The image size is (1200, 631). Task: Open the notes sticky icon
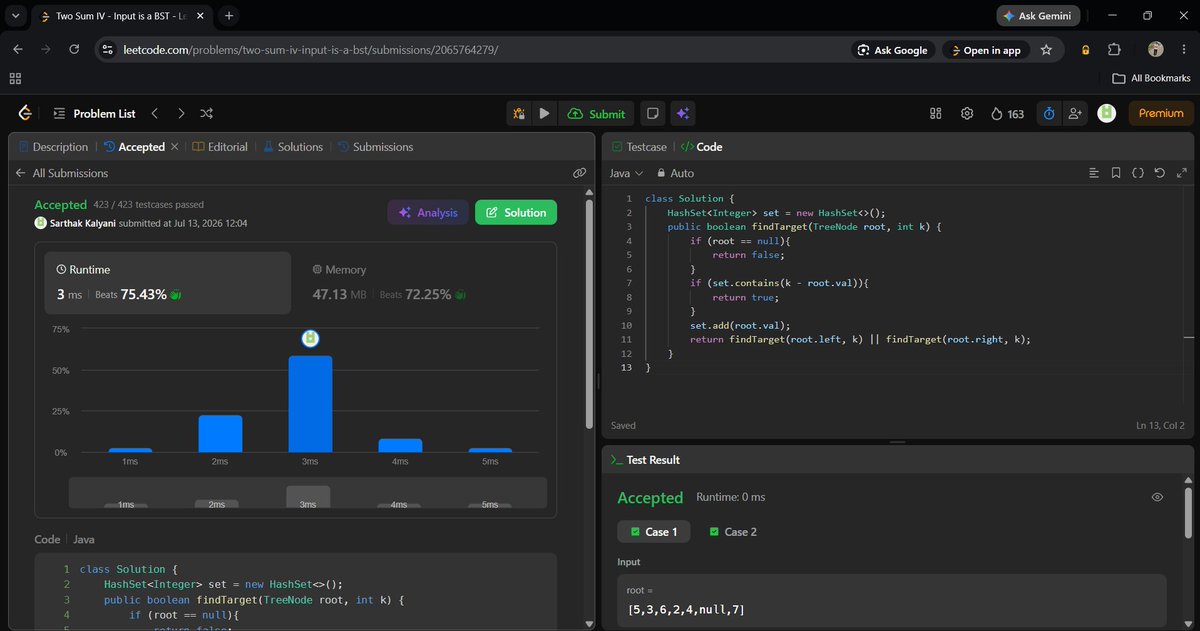tap(652, 114)
